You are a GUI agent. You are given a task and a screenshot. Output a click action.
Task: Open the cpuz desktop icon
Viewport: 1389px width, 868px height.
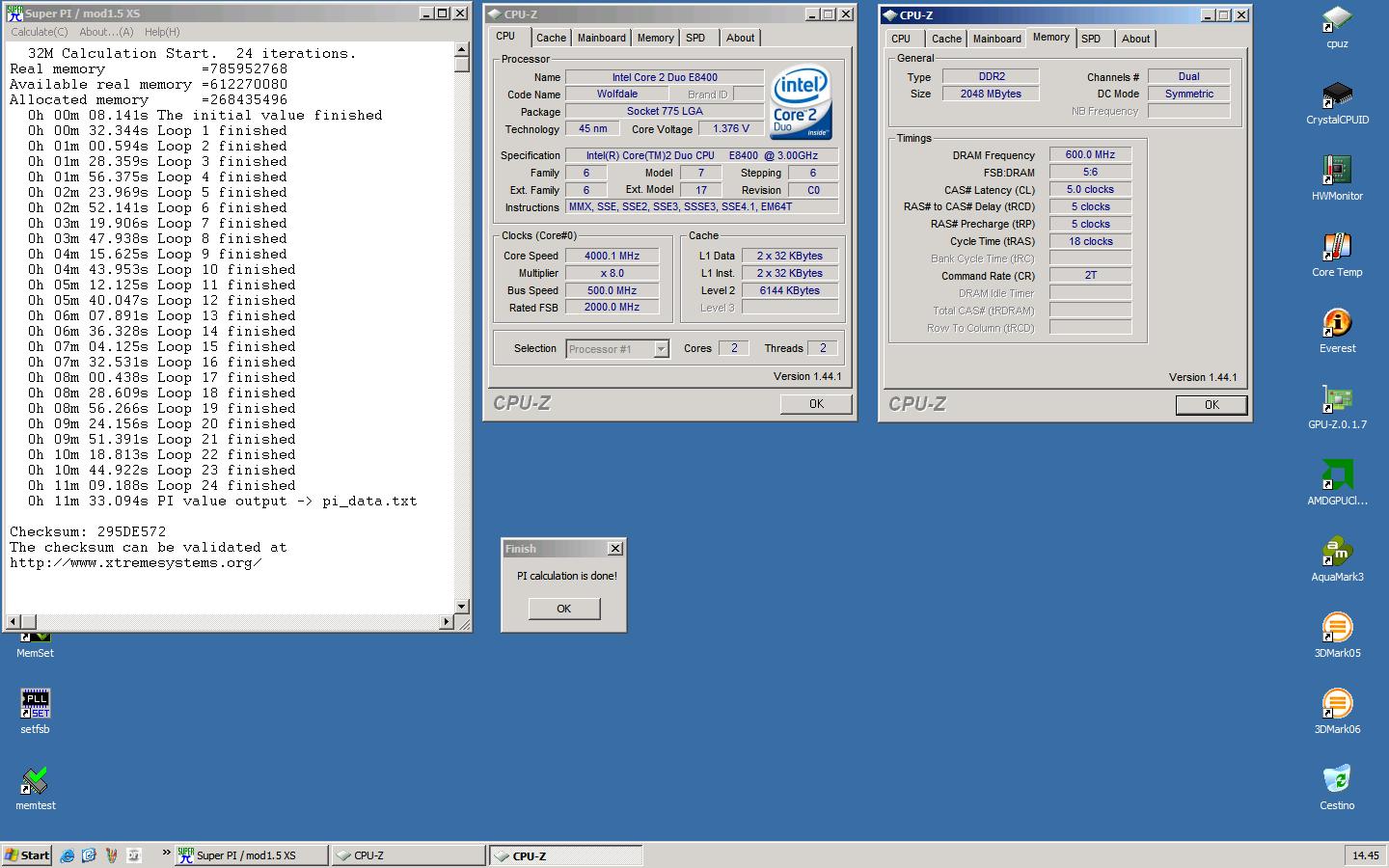[x=1337, y=26]
